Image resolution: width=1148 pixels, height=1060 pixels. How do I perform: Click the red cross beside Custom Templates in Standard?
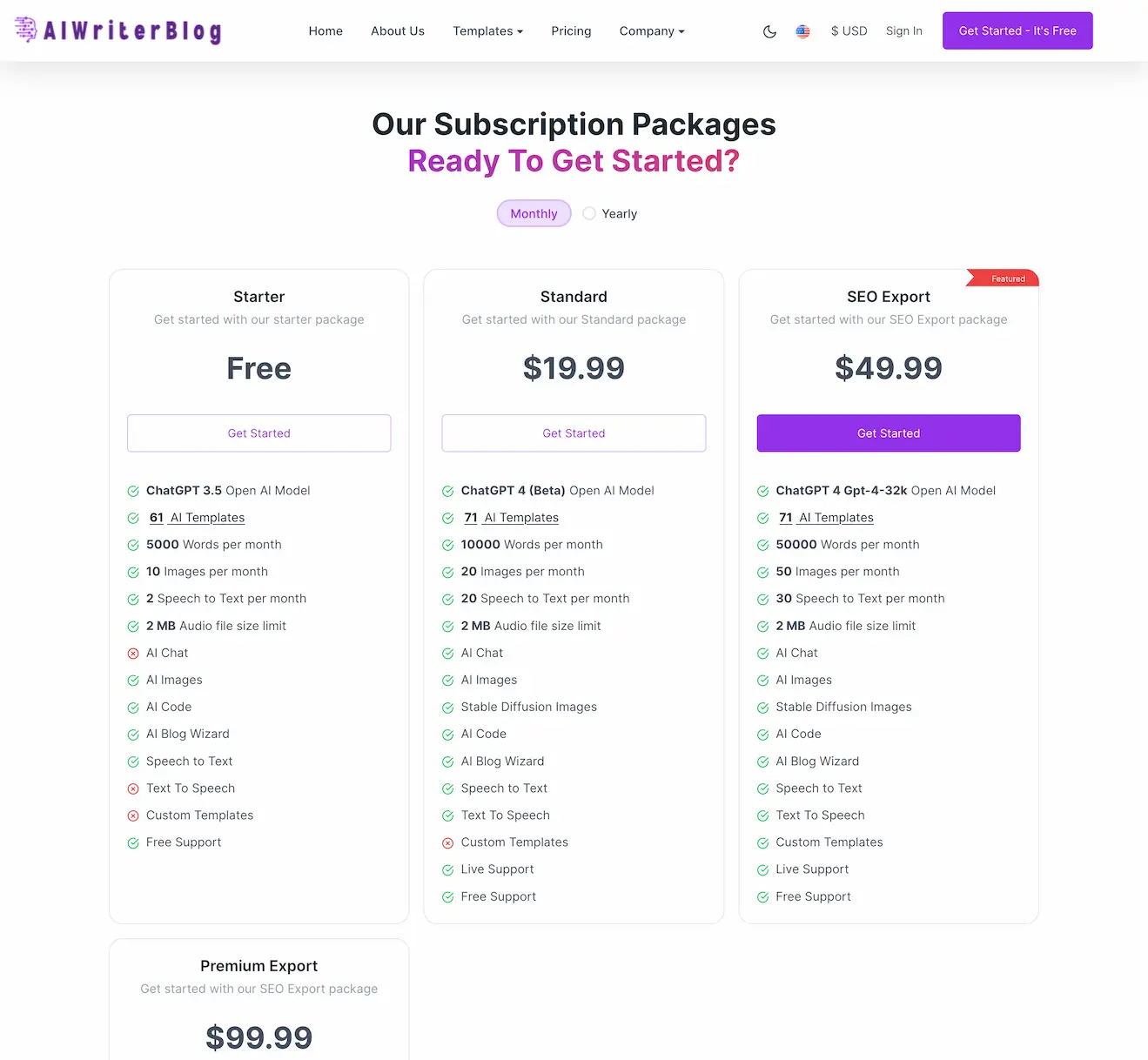click(x=448, y=842)
